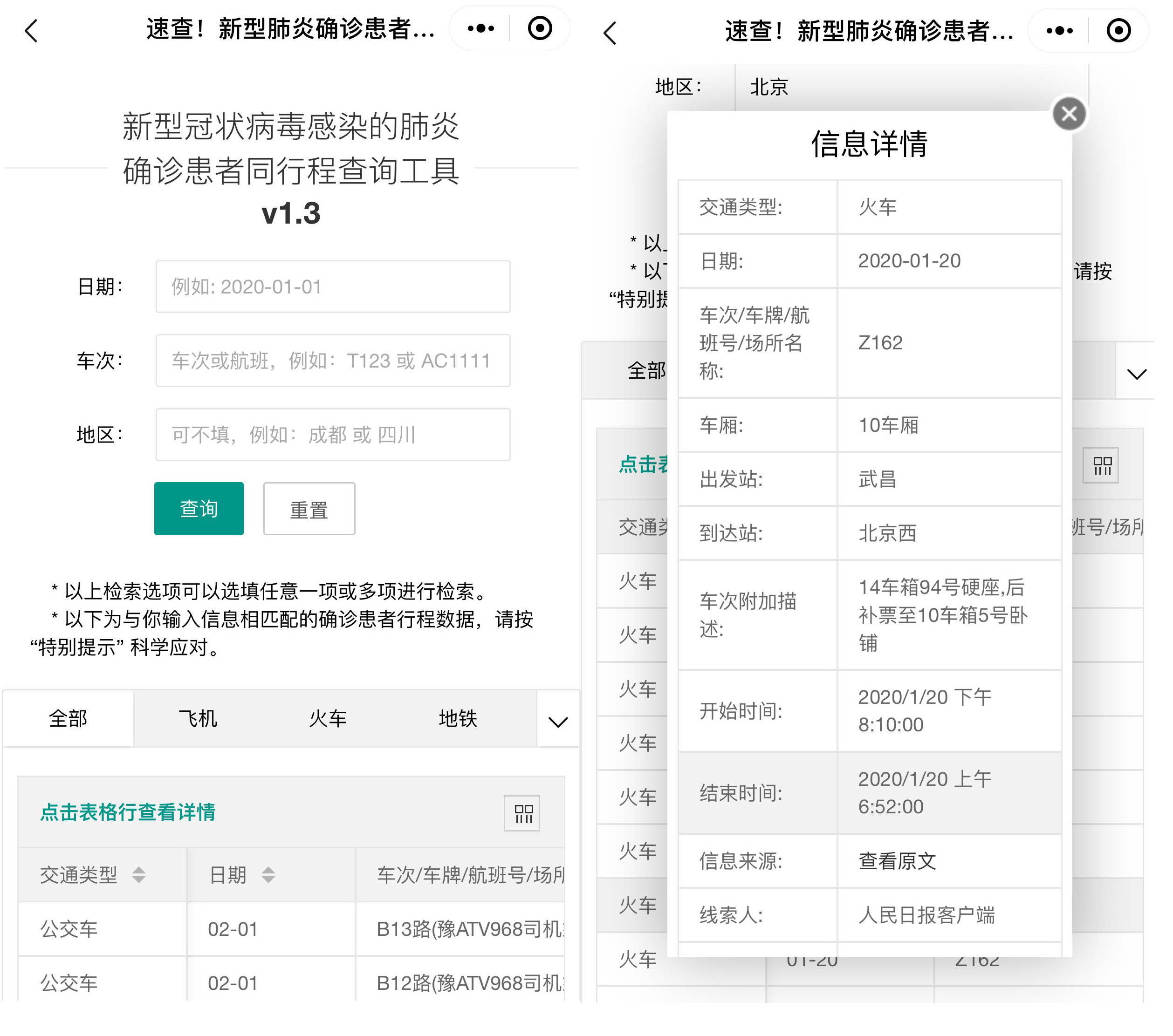Switch to the 飞机 tab

pos(198,718)
